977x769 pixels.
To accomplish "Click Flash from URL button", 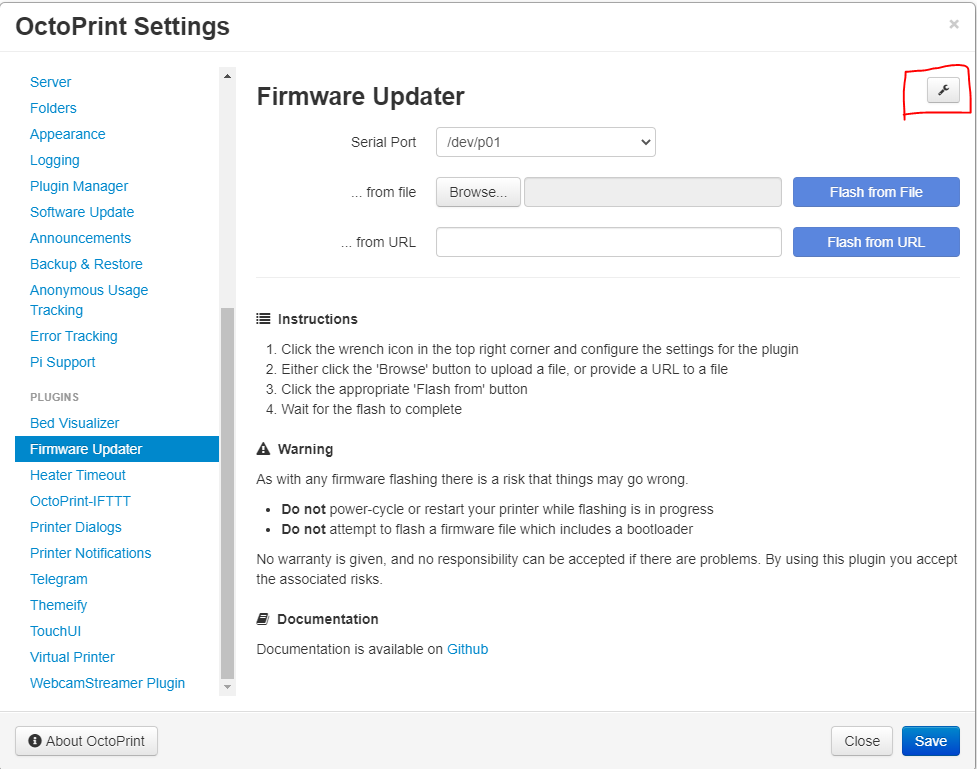I will click(876, 242).
